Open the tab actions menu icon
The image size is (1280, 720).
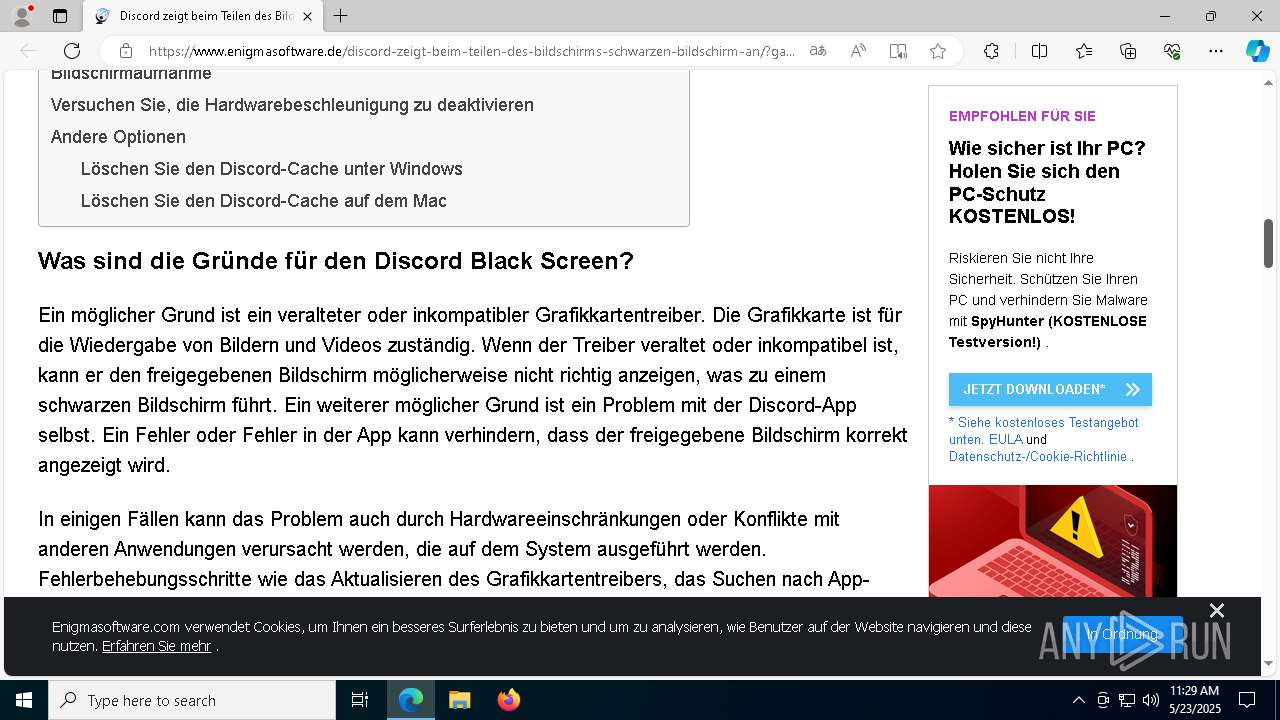coord(60,16)
